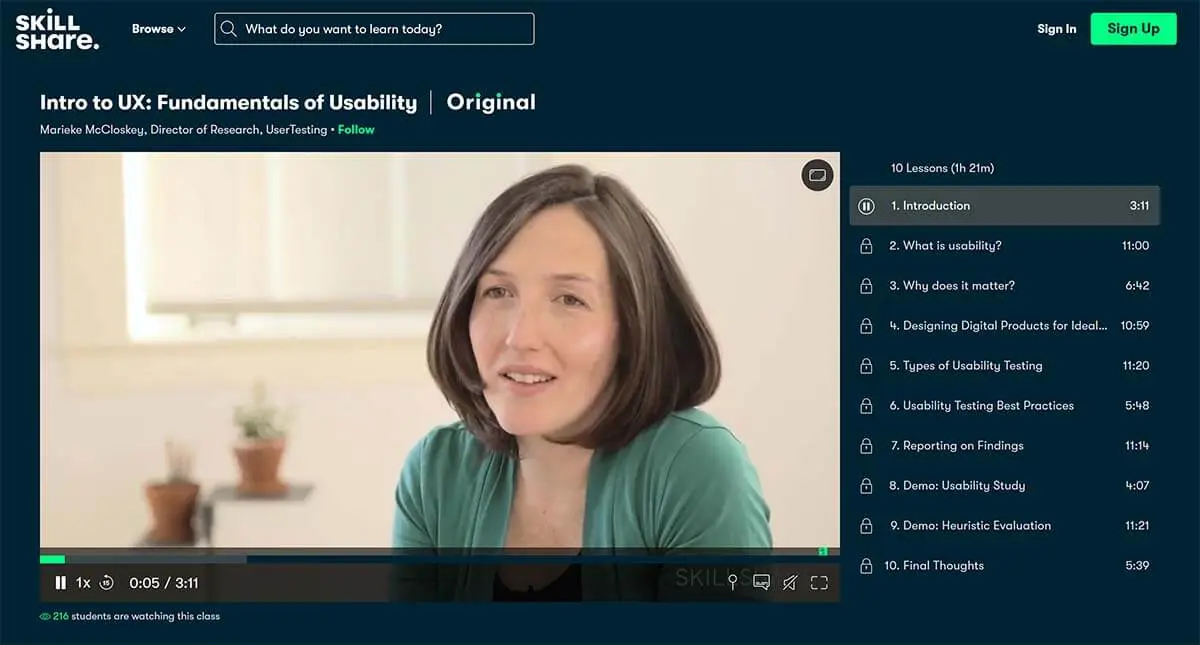Change the 1x playback speed
Image resolution: width=1200 pixels, height=645 pixels.
point(83,583)
